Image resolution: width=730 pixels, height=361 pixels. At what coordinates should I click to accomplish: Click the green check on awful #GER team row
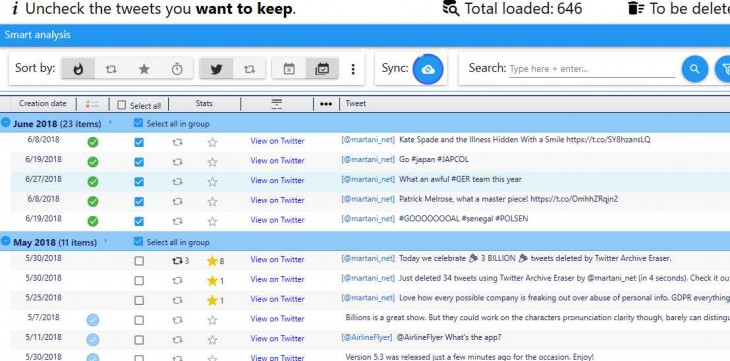point(93,182)
